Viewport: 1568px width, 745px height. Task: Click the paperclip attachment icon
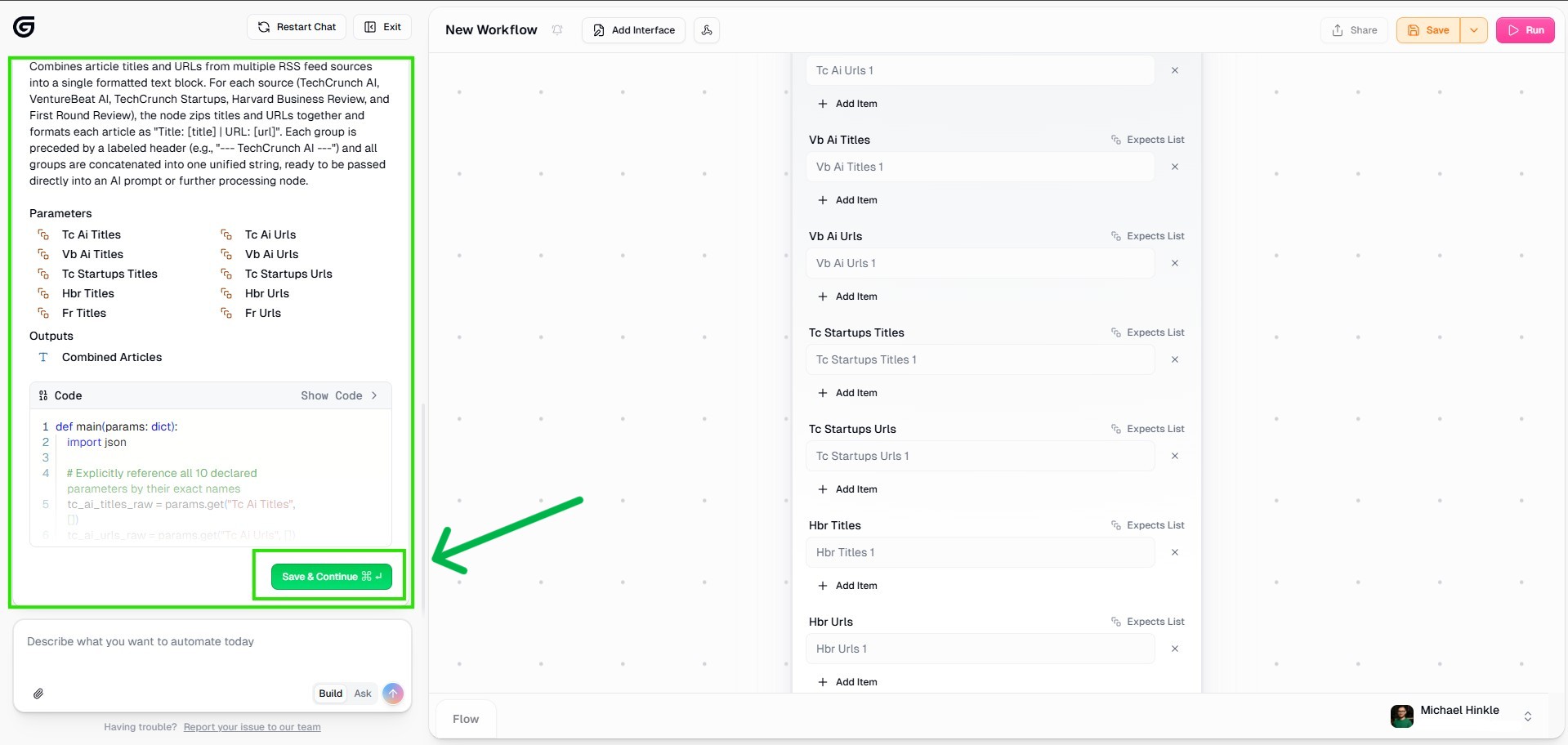38,694
